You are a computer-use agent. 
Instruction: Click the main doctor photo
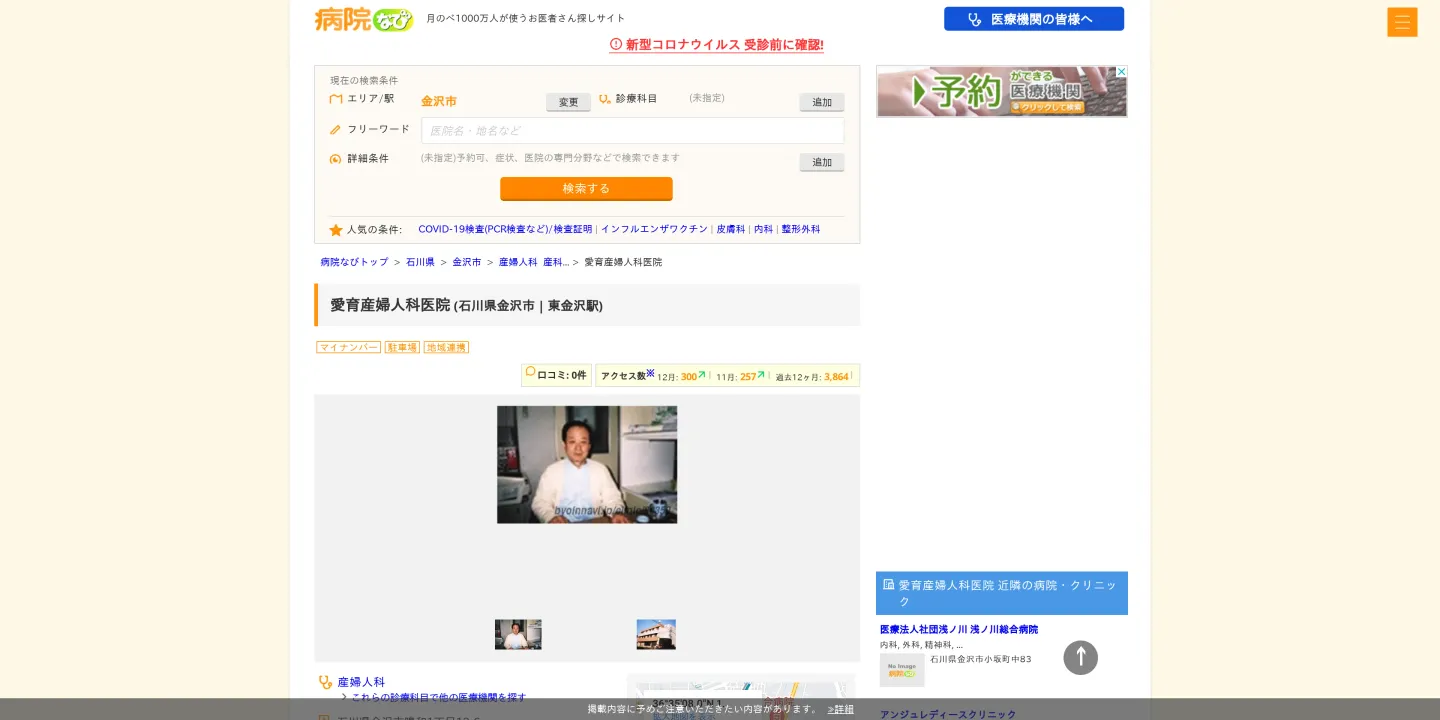pyautogui.click(x=587, y=464)
